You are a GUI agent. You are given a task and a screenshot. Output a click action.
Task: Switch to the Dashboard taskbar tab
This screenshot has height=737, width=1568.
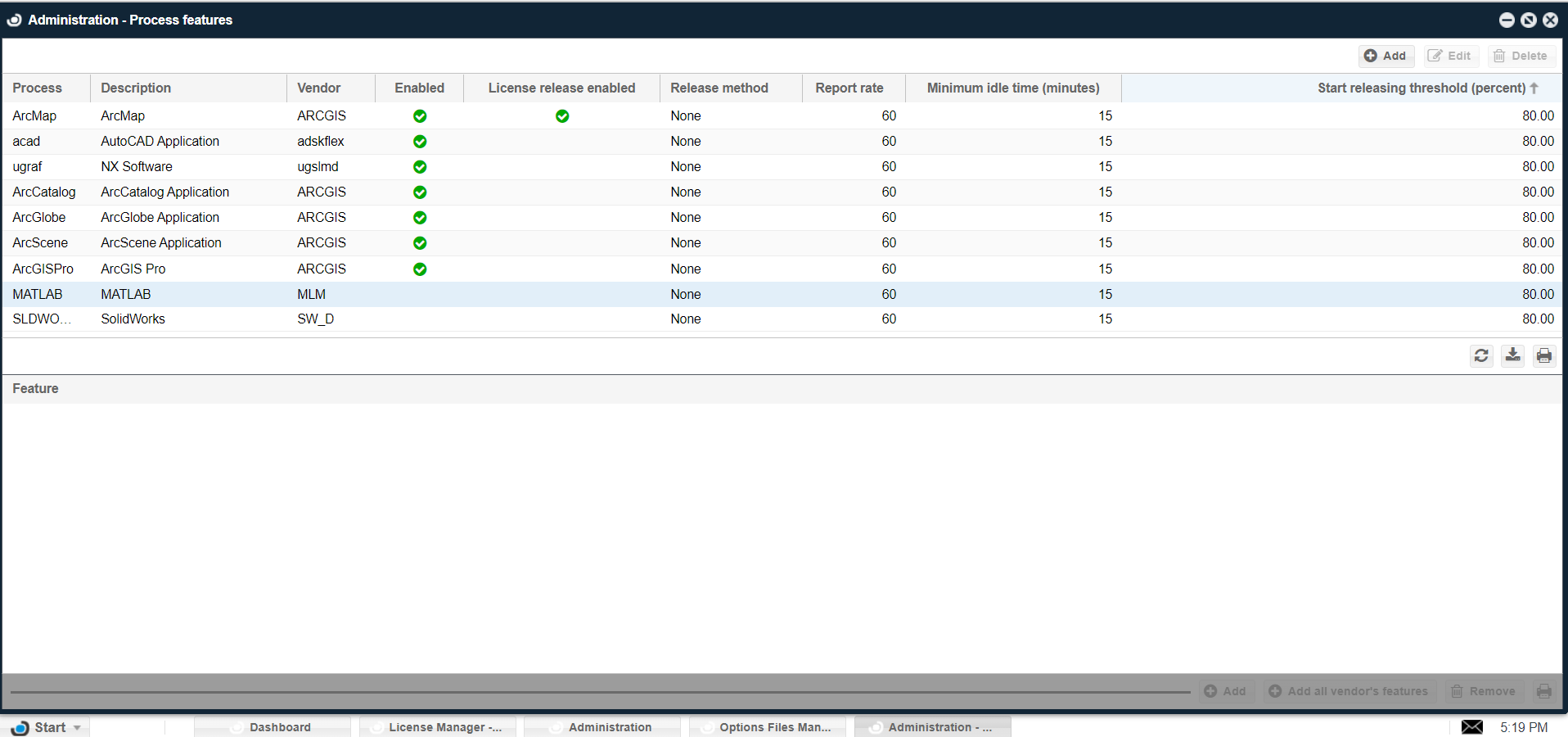coord(280,727)
